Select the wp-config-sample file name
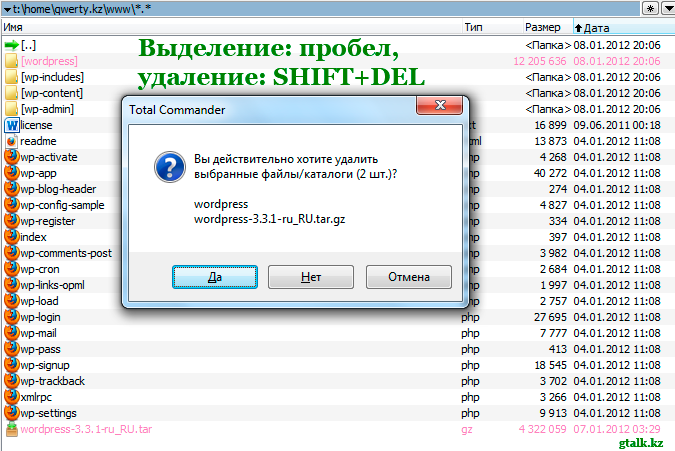675x451 pixels. 62,205
